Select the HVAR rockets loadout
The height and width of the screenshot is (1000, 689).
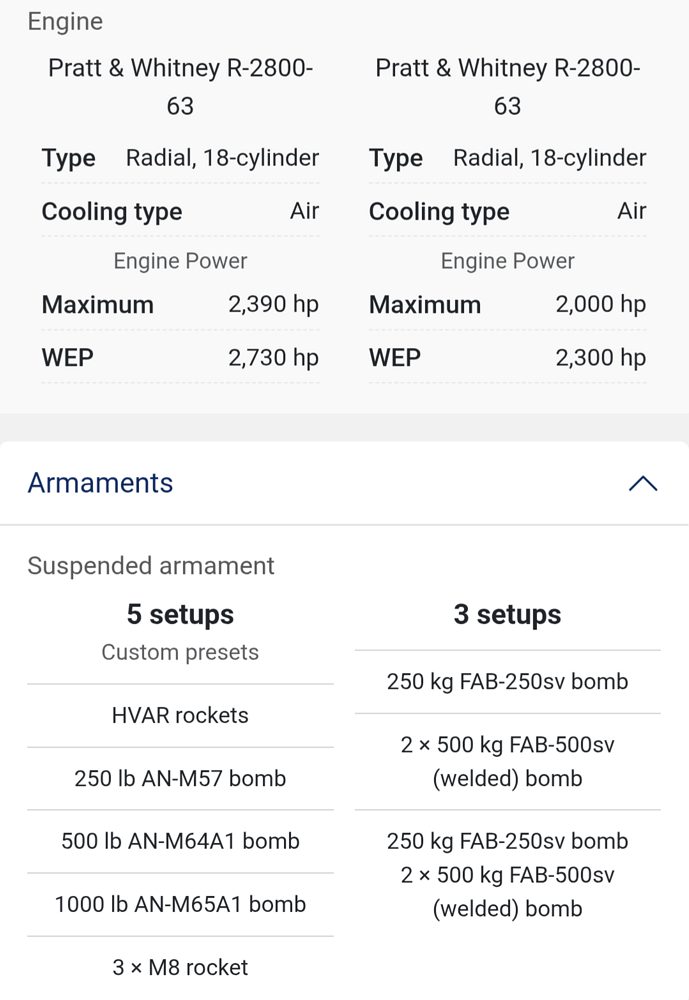coord(180,715)
